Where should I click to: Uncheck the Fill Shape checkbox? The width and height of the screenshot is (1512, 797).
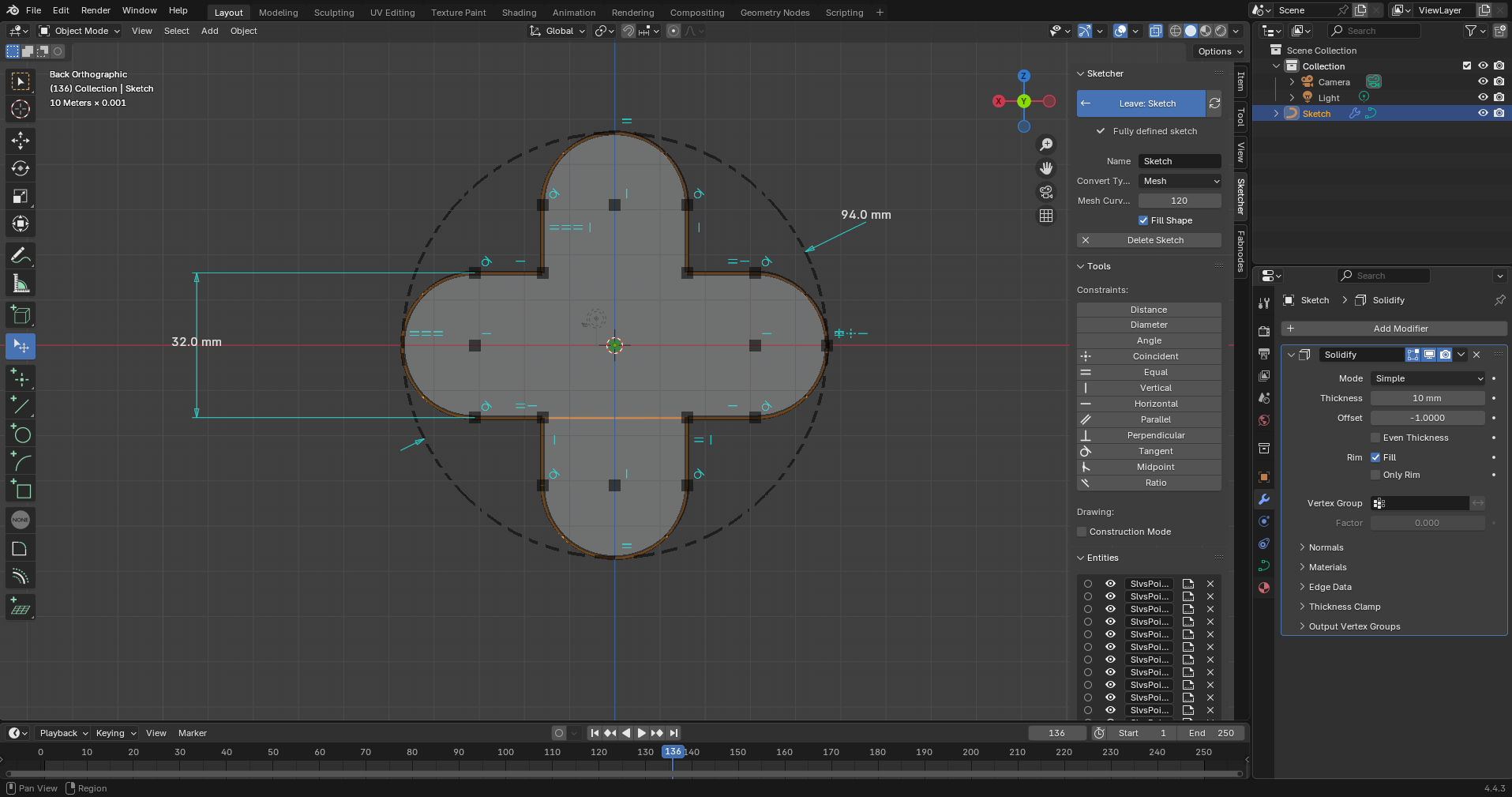click(x=1143, y=220)
